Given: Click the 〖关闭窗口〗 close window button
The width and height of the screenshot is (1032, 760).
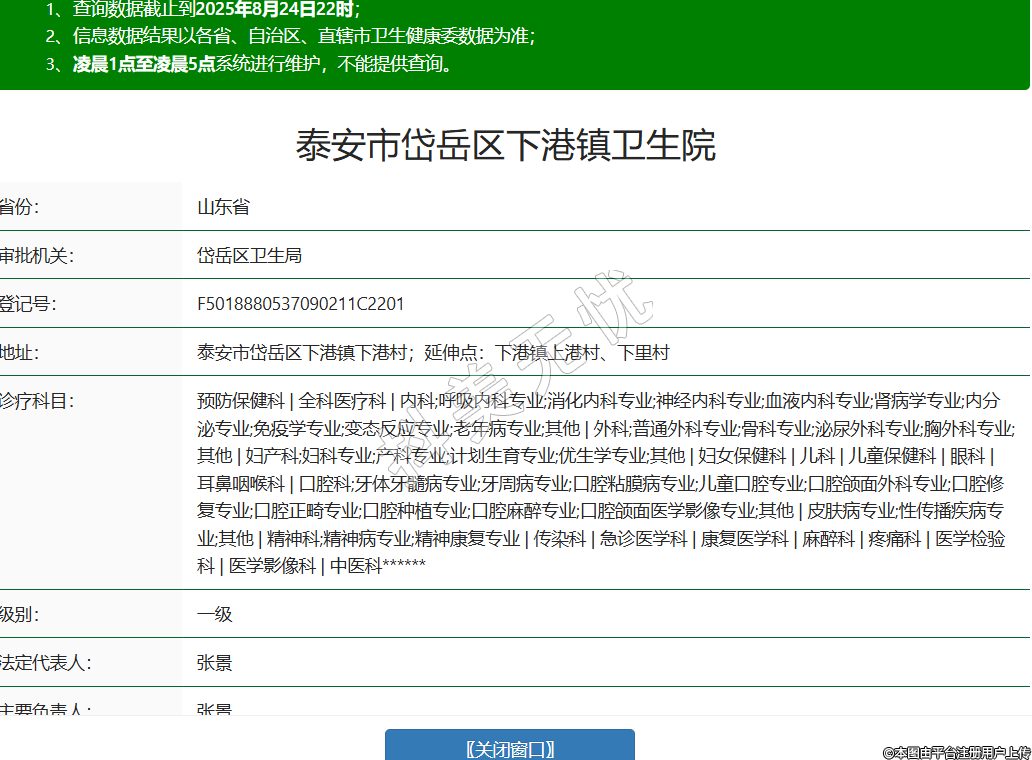Looking at the screenshot, I should tap(510, 749).
